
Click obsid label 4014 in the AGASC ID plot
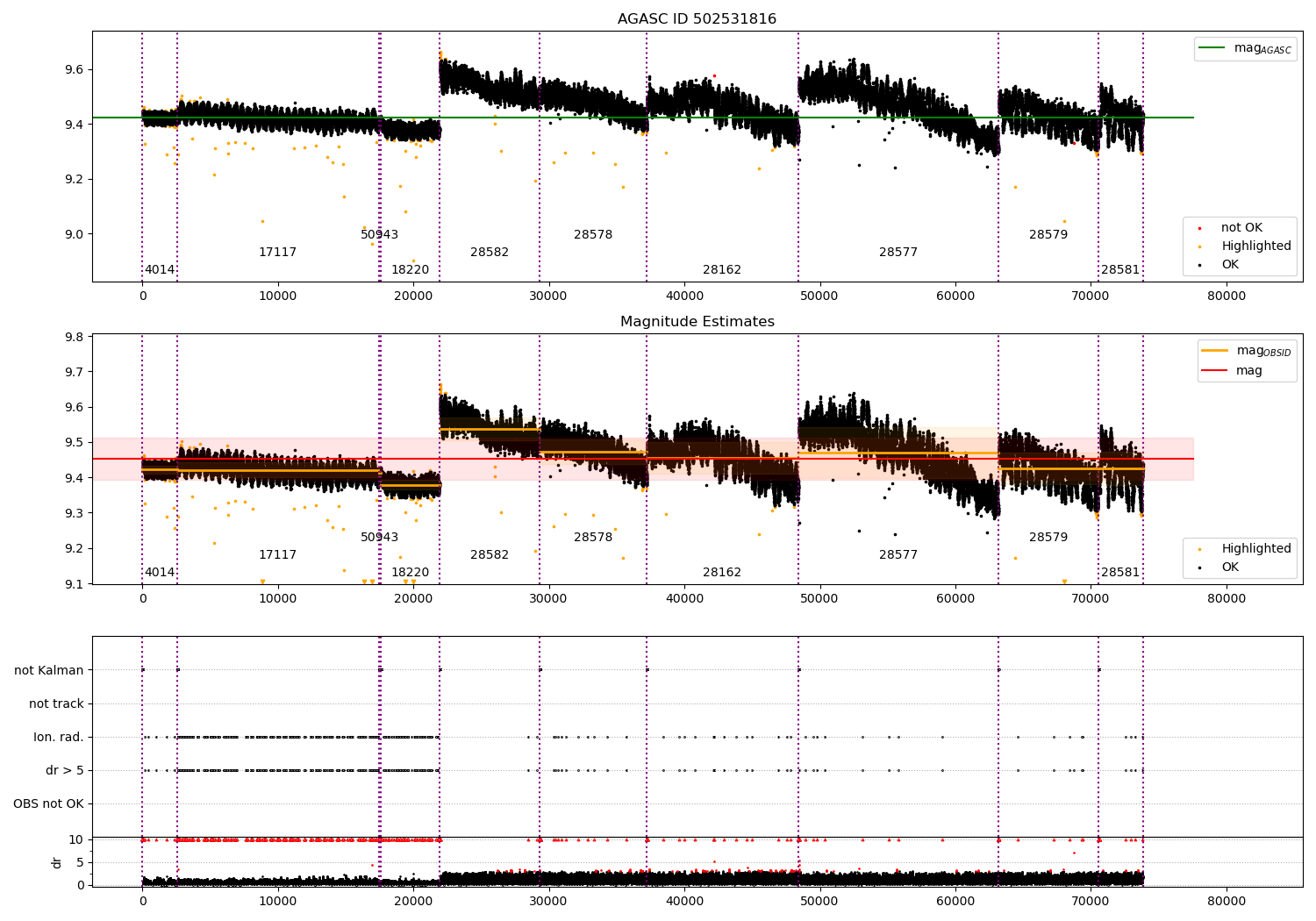[160, 270]
